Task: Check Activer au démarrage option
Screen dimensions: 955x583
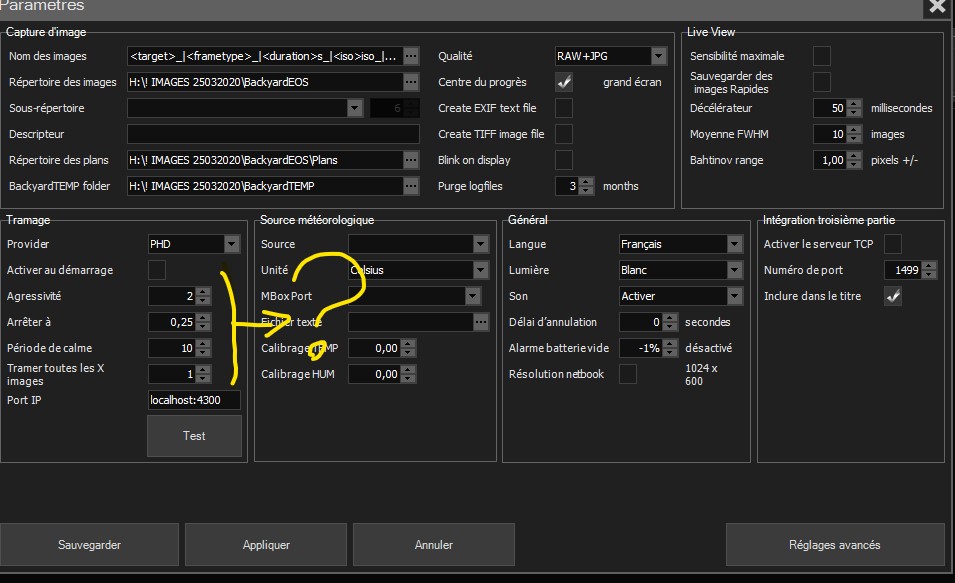Action: (157, 270)
